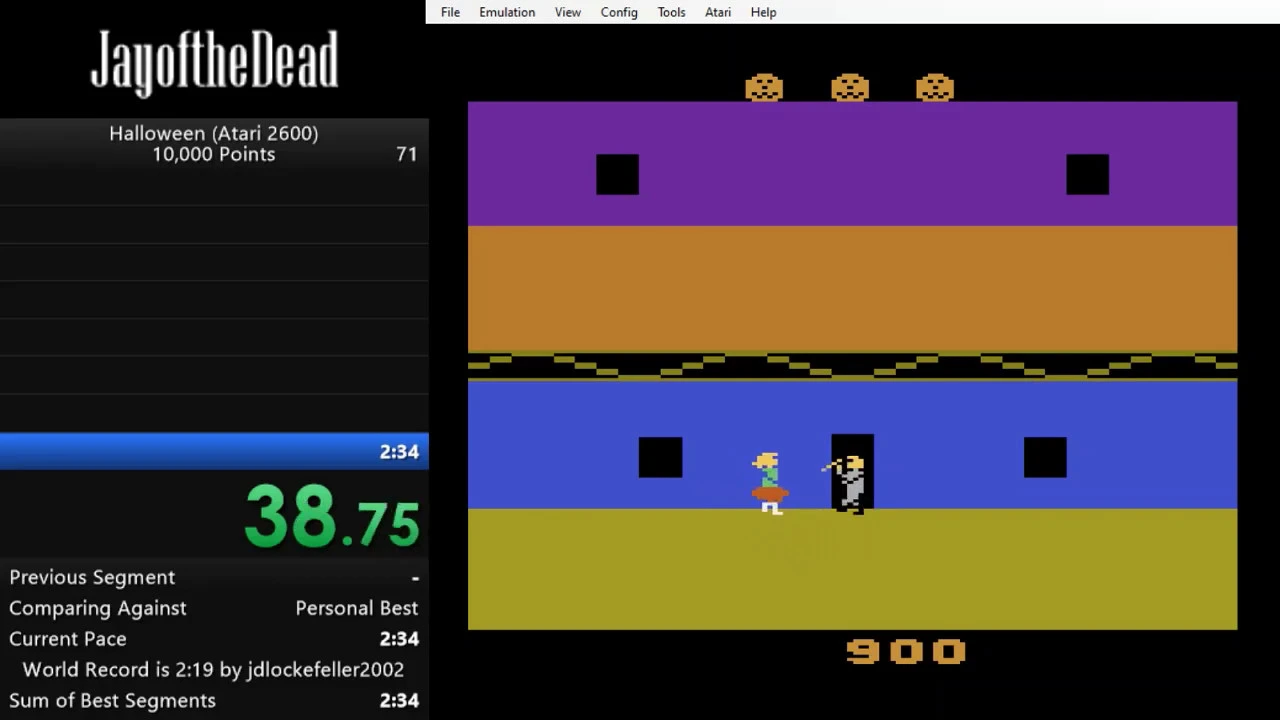Click the 900 score display

[x=906, y=652]
